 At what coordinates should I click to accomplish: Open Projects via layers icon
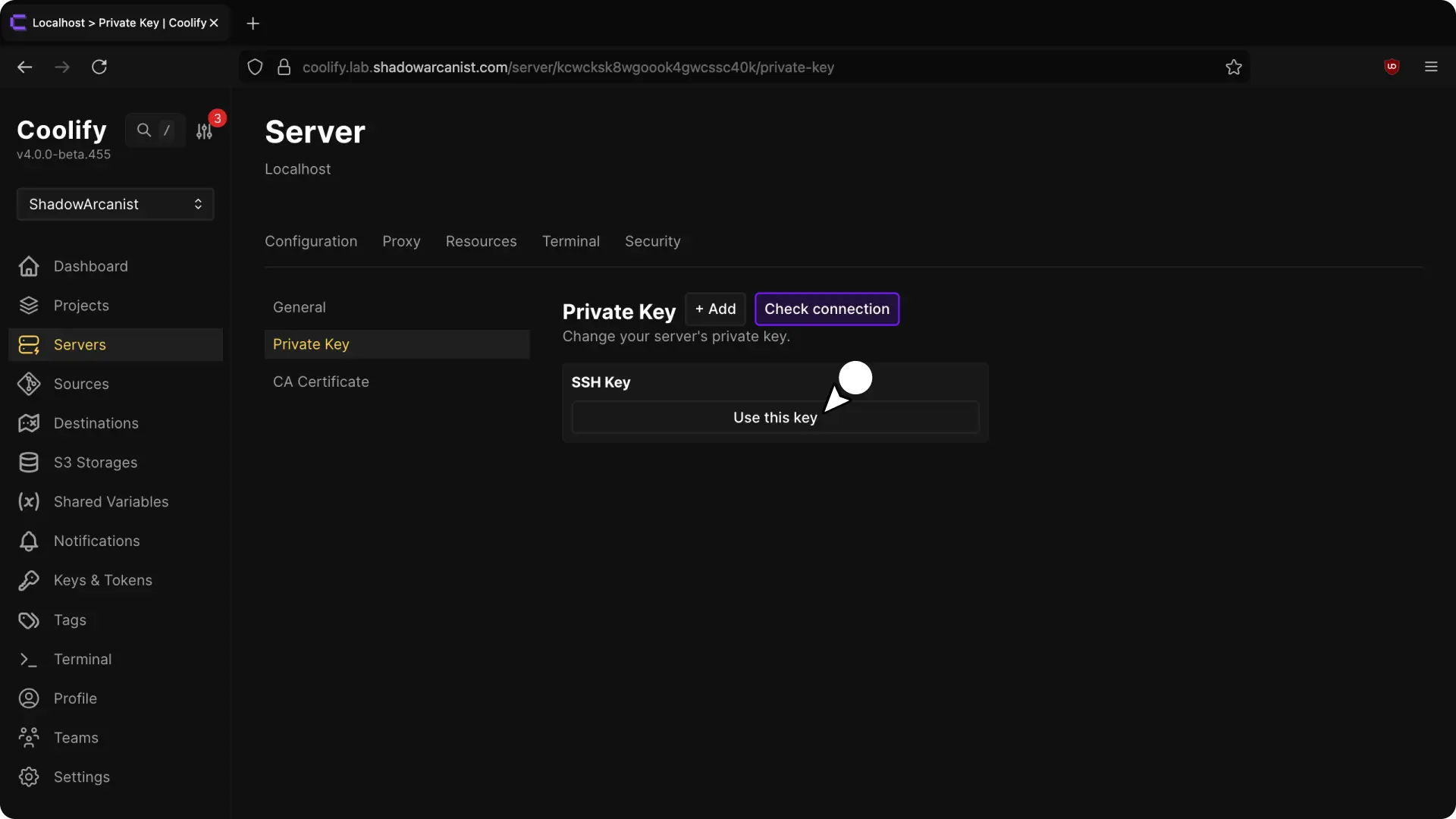(x=29, y=306)
